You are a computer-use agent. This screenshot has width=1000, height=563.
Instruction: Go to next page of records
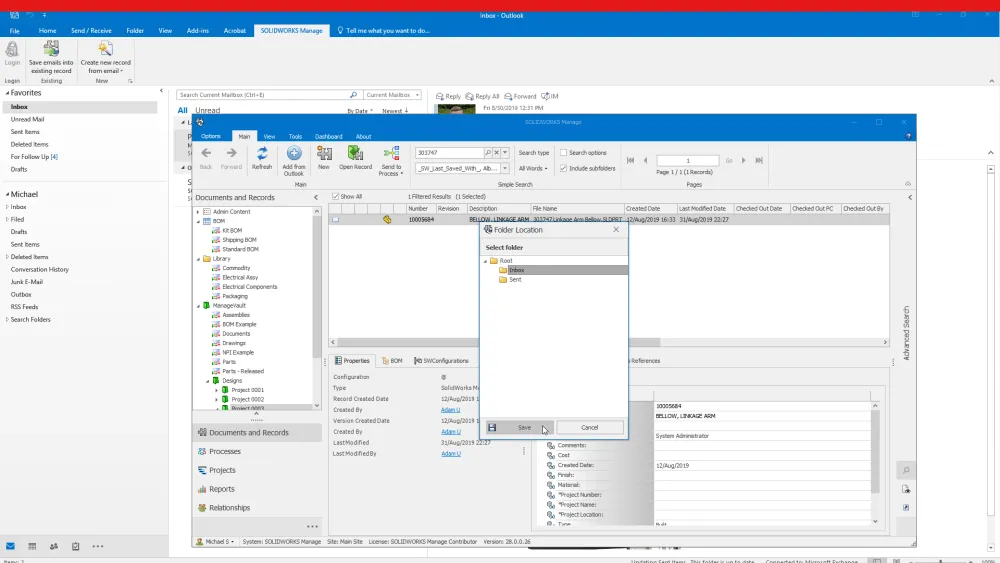744,161
